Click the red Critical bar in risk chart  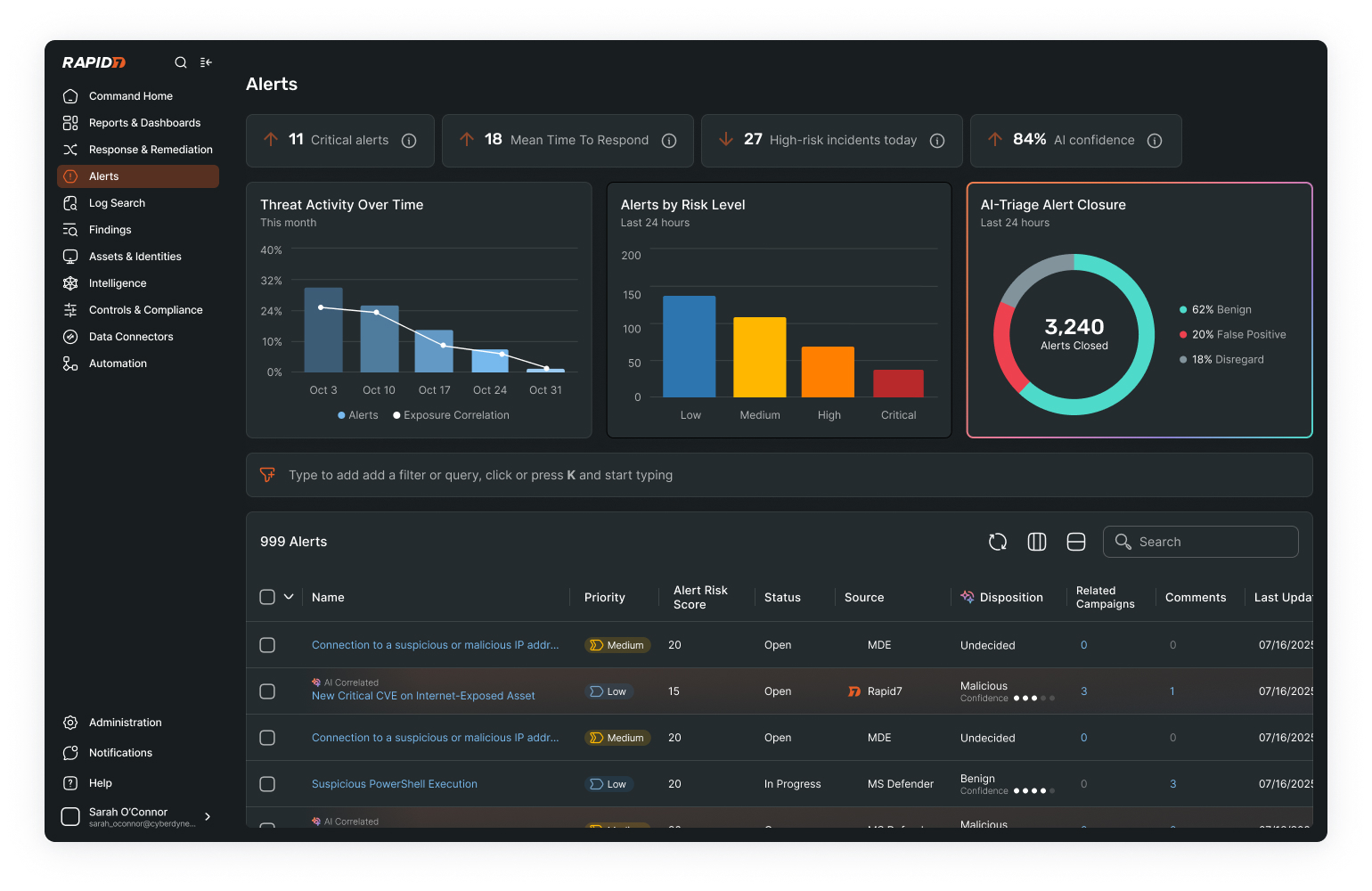coord(898,383)
